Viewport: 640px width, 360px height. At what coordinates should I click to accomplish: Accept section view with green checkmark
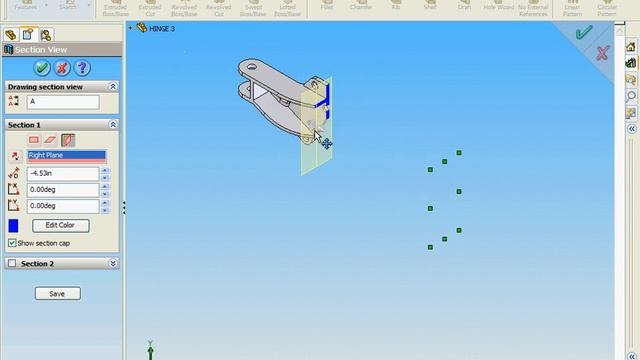click(x=42, y=68)
